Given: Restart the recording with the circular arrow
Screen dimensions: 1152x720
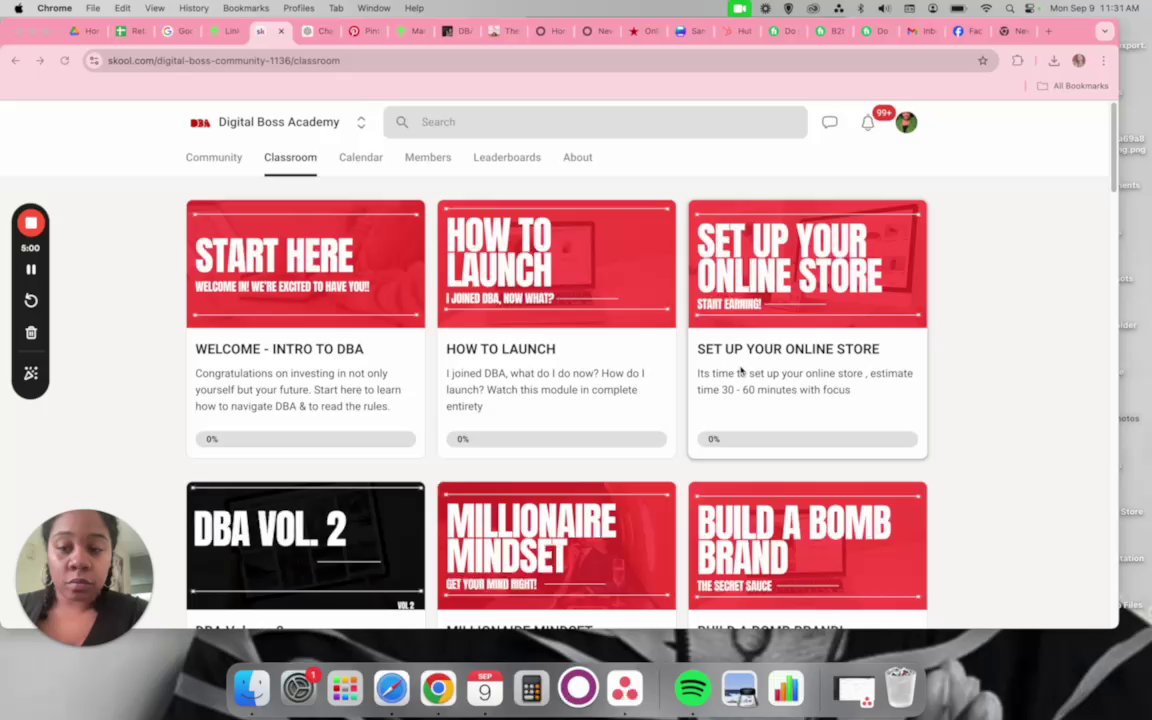Looking at the screenshot, I should 31,300.
